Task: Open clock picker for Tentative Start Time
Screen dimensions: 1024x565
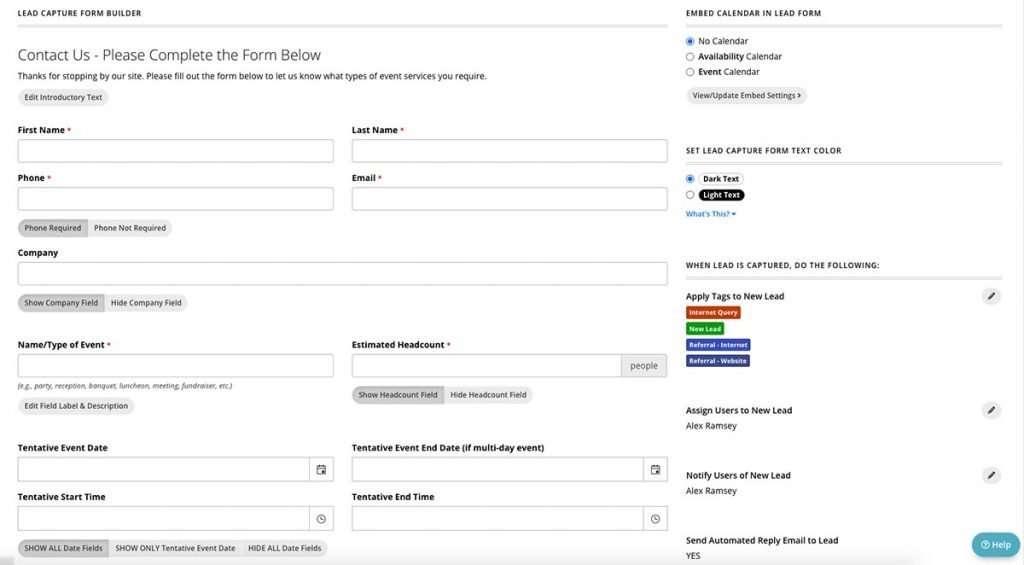Action: (x=321, y=519)
